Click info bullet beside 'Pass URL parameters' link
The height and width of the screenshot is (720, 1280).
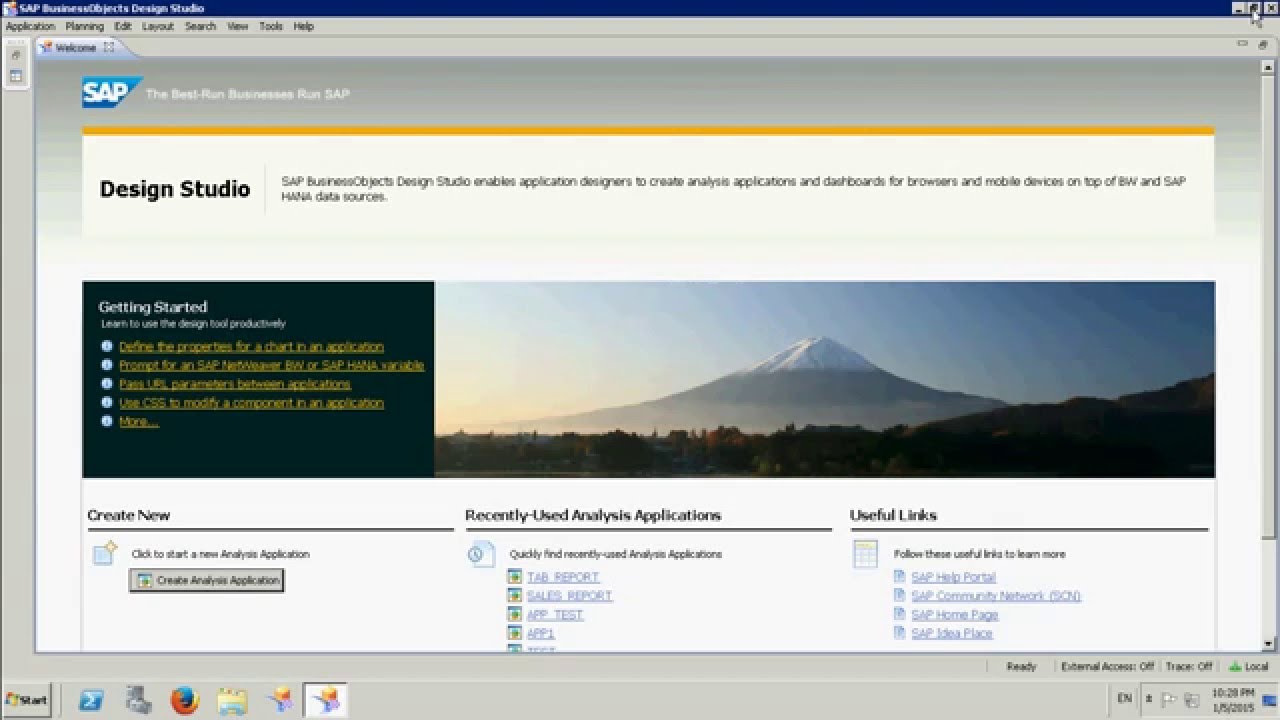point(107,384)
